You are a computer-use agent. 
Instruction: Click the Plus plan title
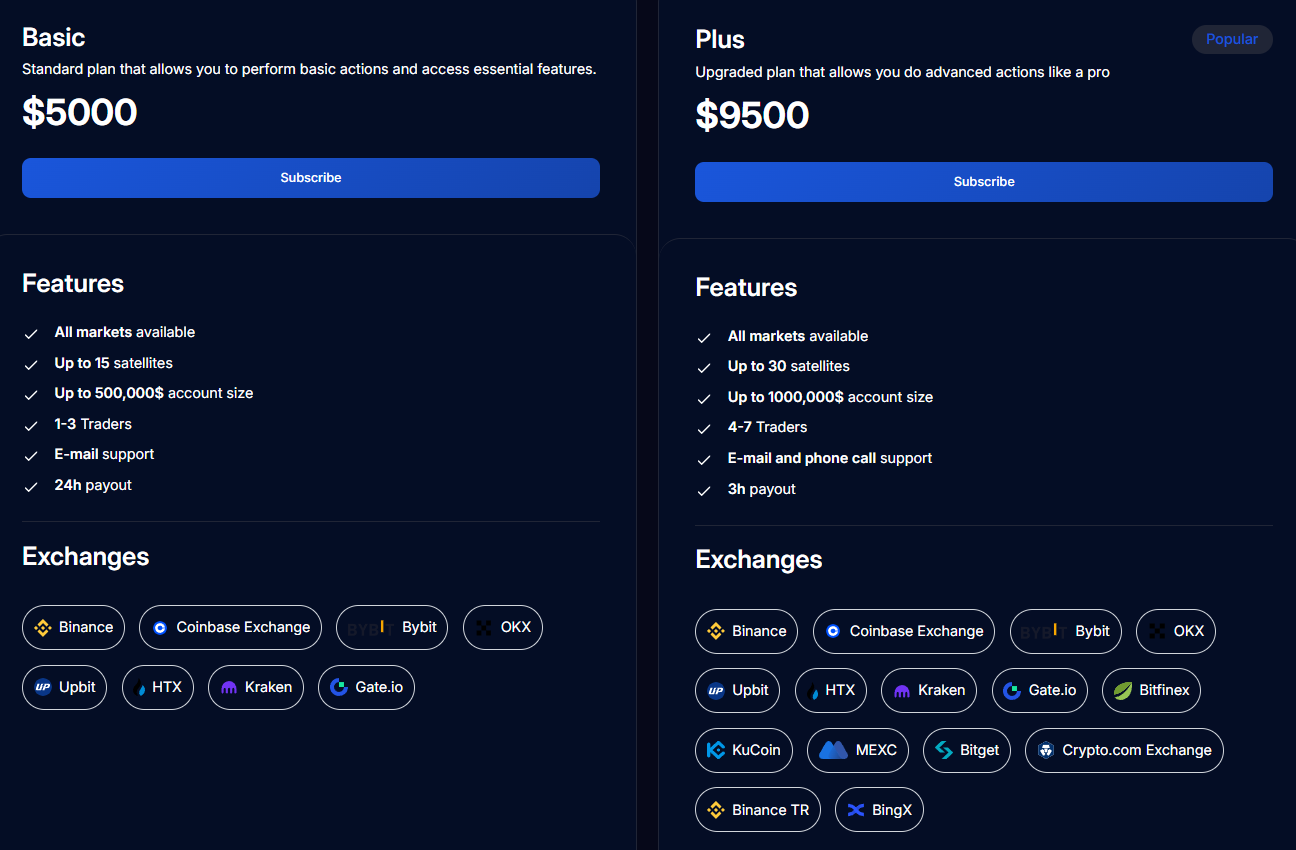pyautogui.click(x=720, y=40)
